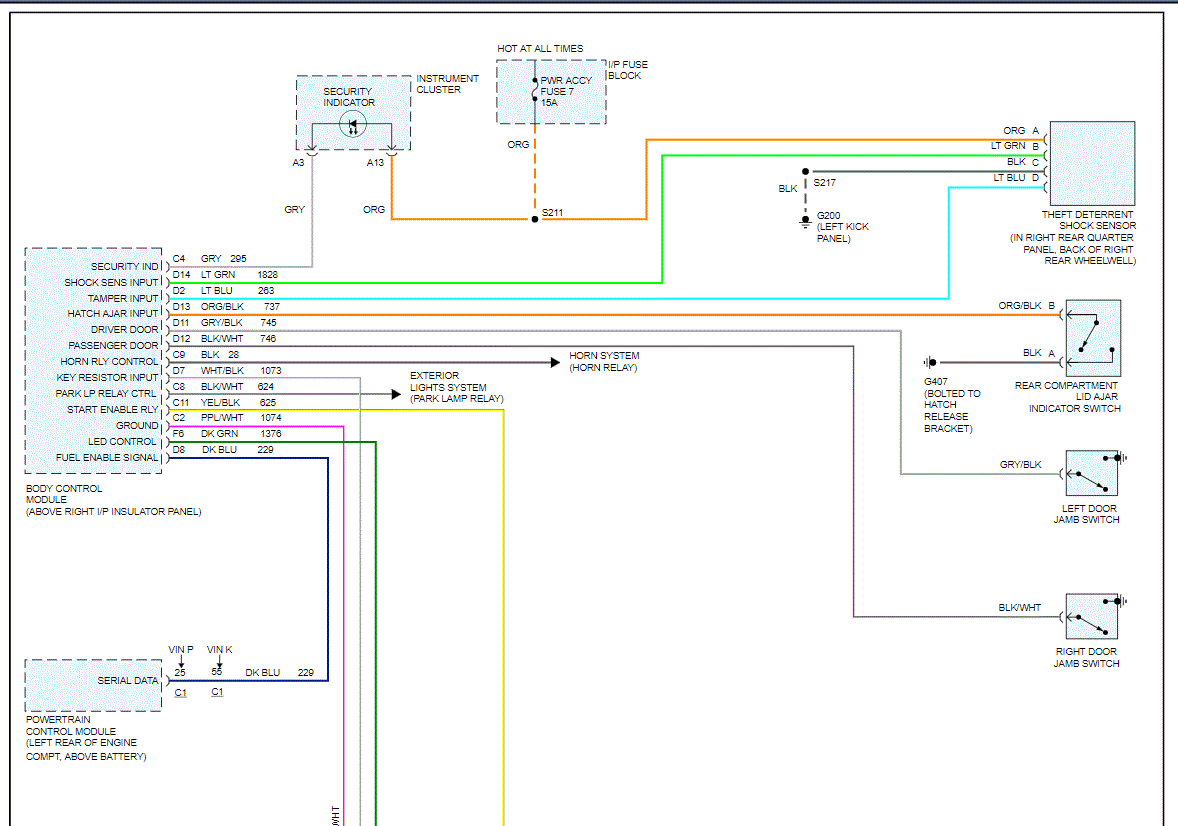Screen dimensions: 1178x826
Task: Click the underlined C1 label below VIN K
Action: pyautogui.click(x=217, y=693)
